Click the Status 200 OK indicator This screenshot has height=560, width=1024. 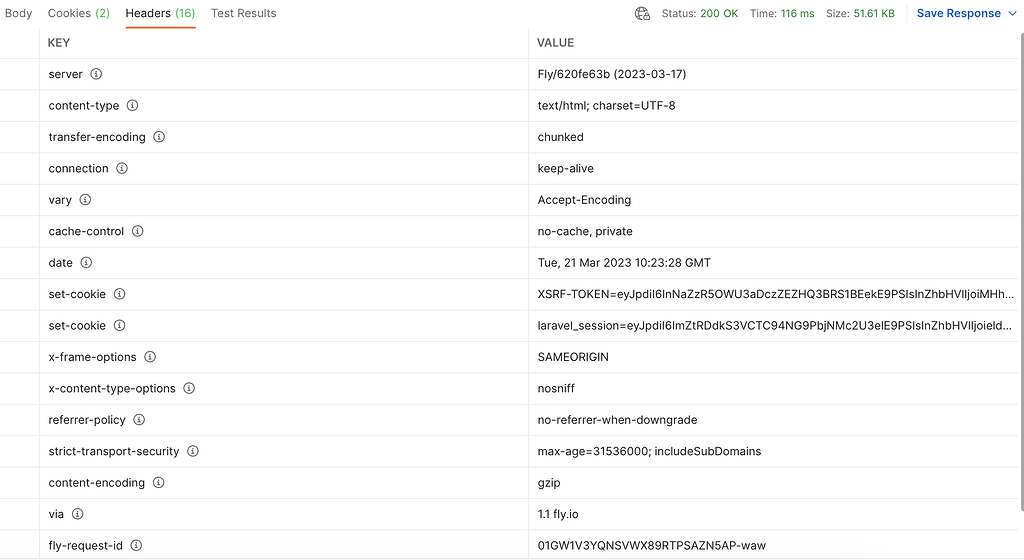tap(699, 14)
